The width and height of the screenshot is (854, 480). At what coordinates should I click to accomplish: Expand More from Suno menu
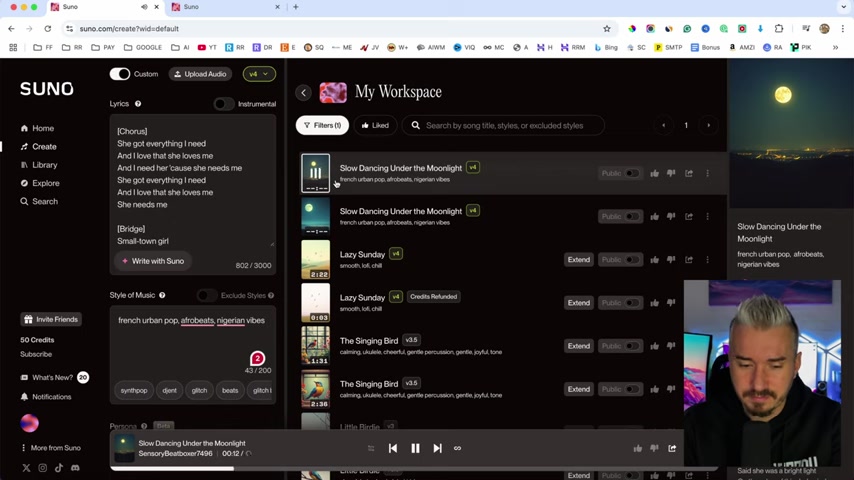[51, 448]
